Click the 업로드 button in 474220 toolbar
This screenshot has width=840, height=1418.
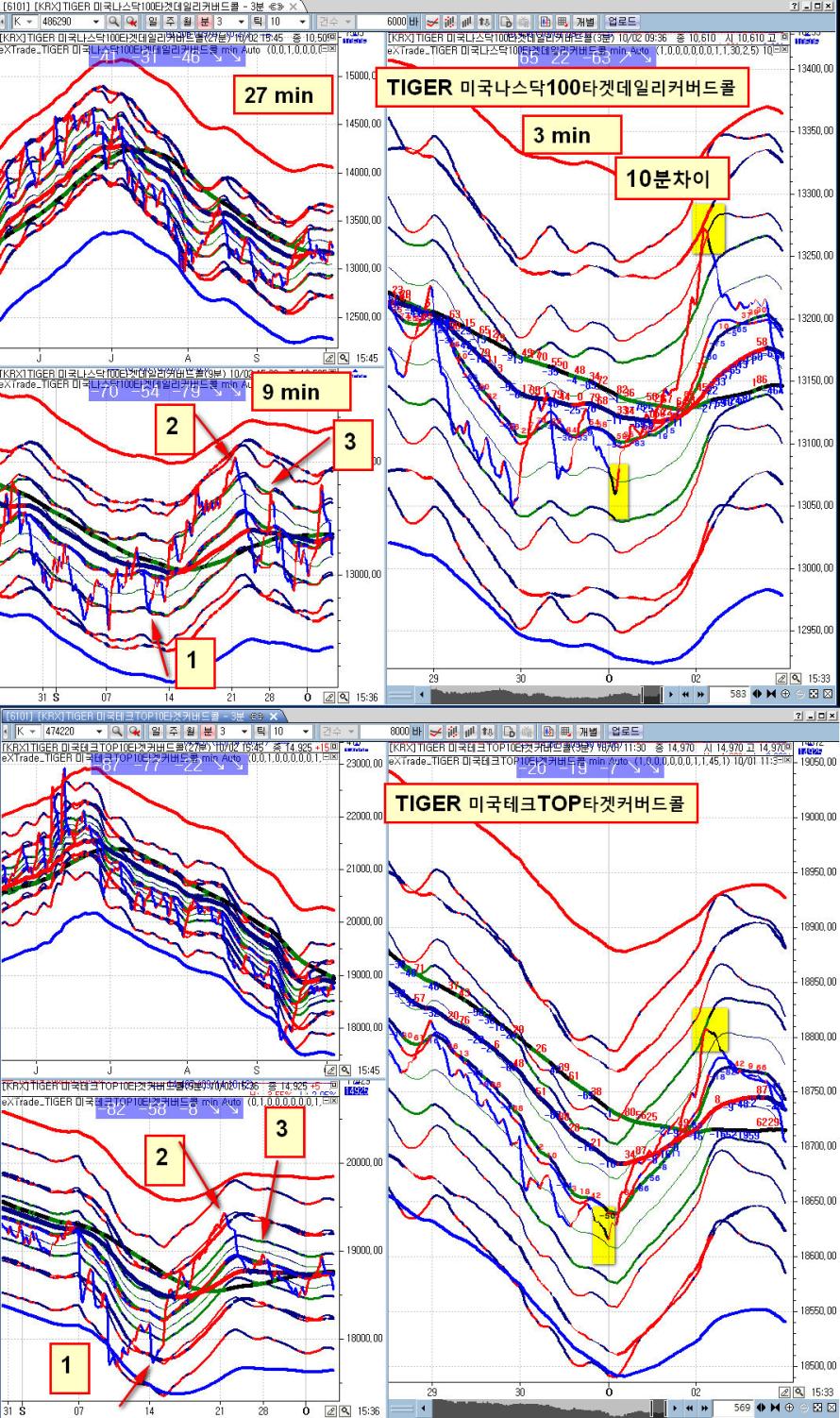pos(625,731)
